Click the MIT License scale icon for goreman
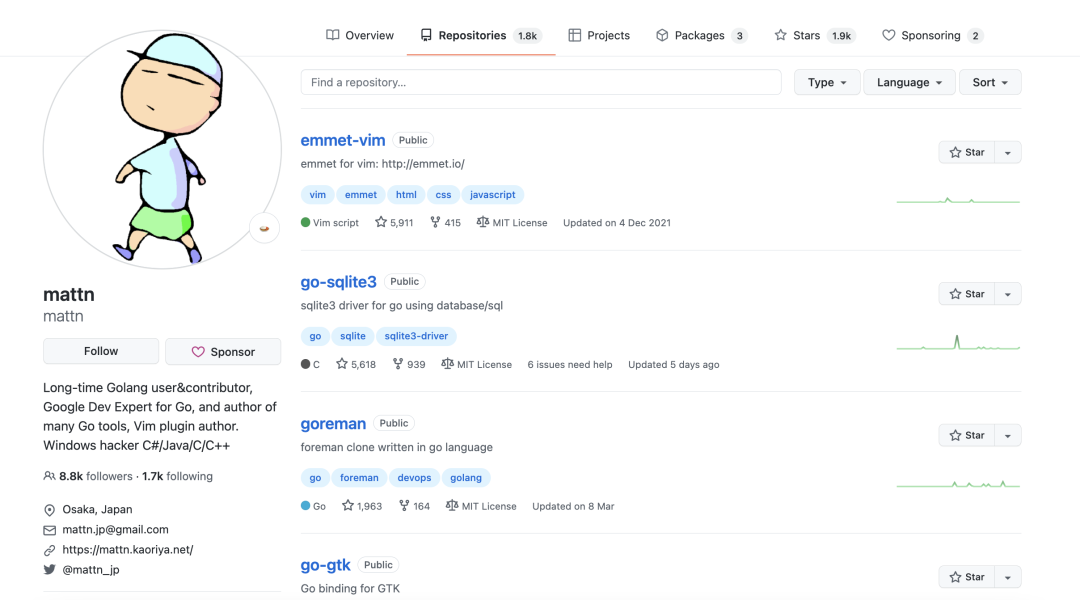Screen dimensions: 1080x600 [x=452, y=506]
